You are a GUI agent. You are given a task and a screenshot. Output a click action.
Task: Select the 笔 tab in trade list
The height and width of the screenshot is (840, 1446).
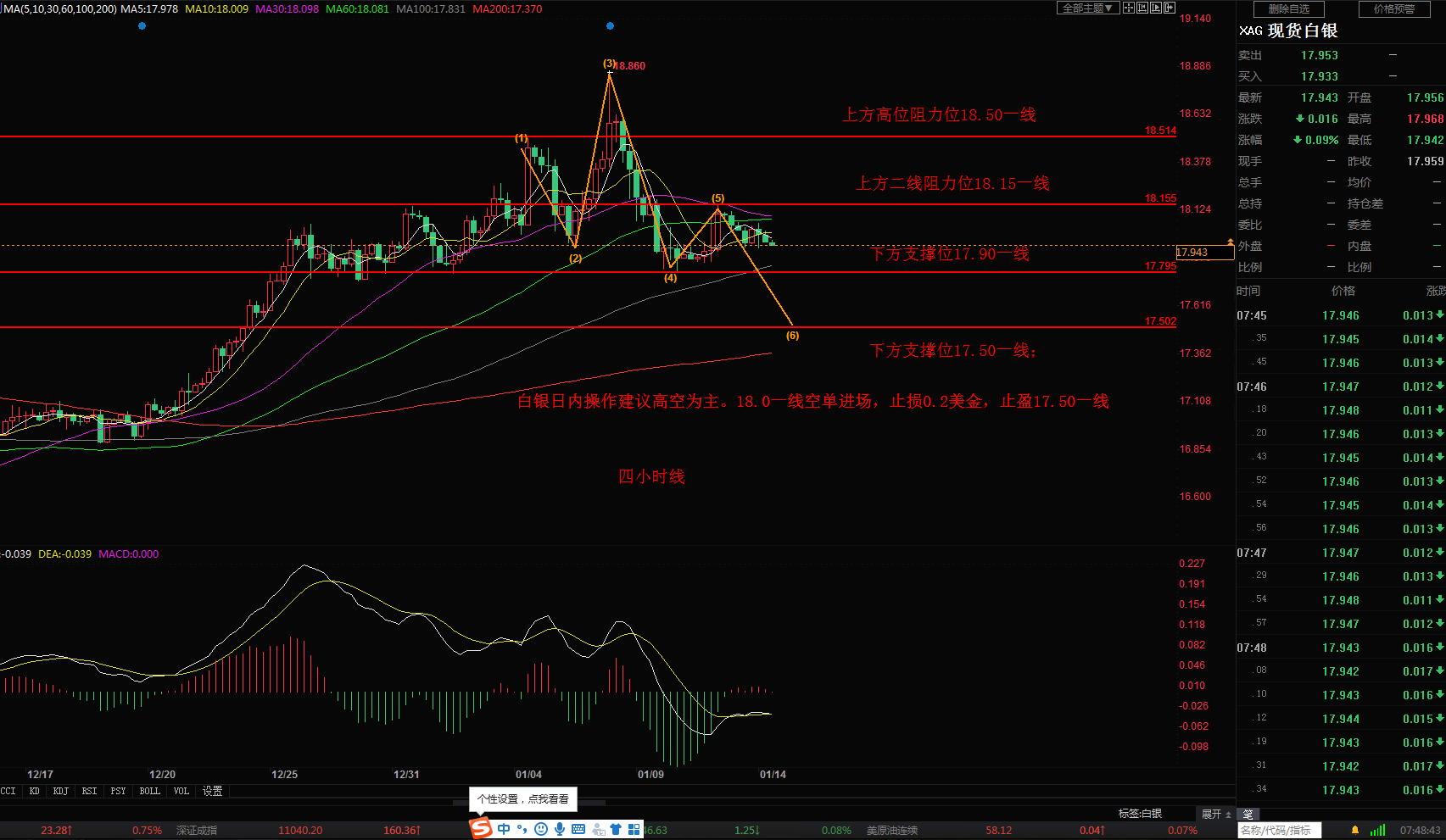tap(1248, 815)
